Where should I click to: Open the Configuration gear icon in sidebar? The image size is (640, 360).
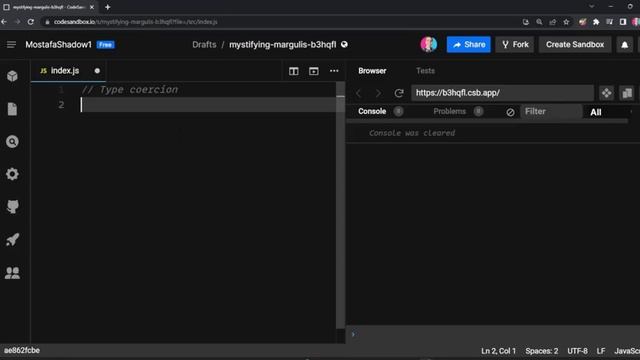pos(12,174)
